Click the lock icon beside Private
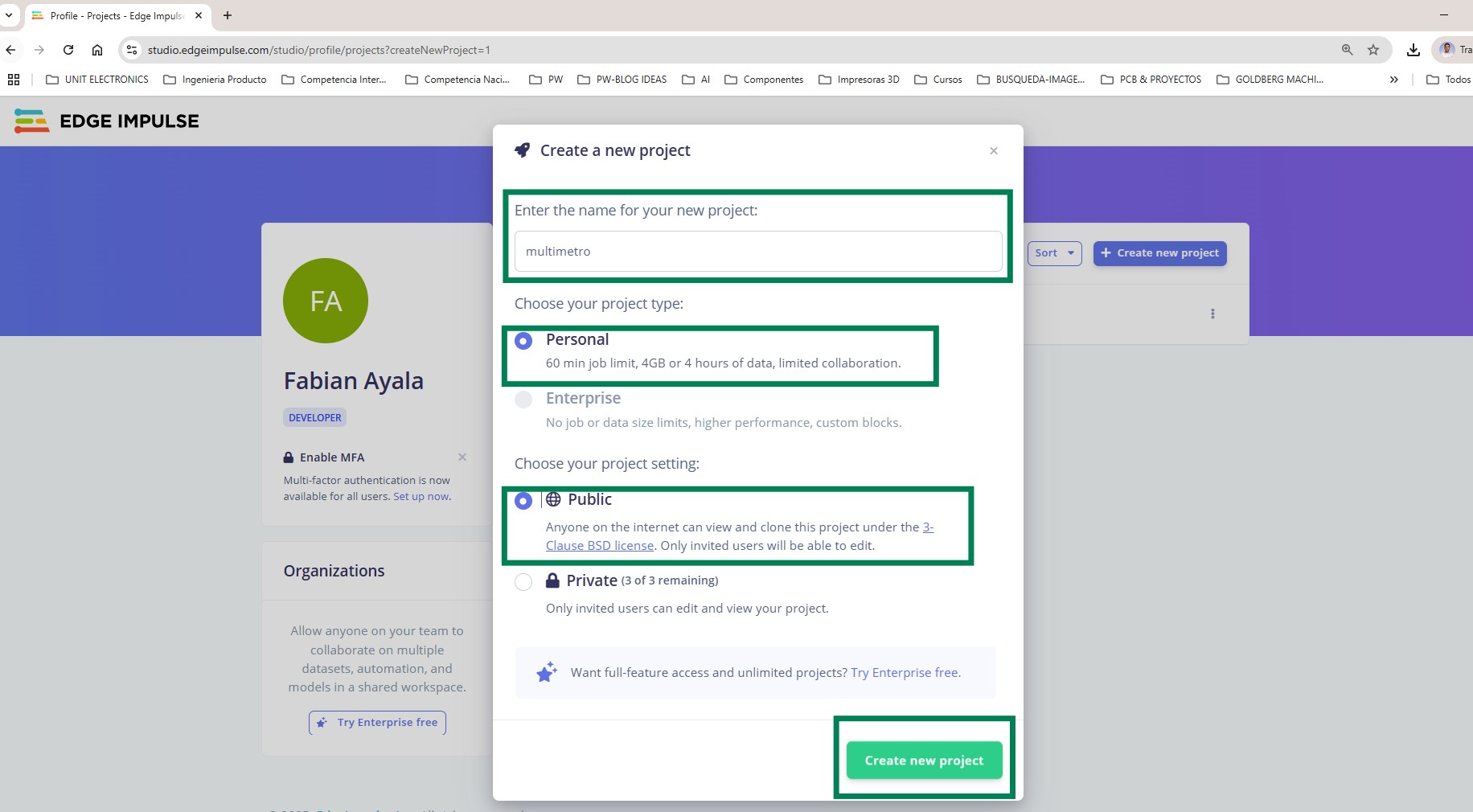The image size is (1473, 812). tap(552, 580)
